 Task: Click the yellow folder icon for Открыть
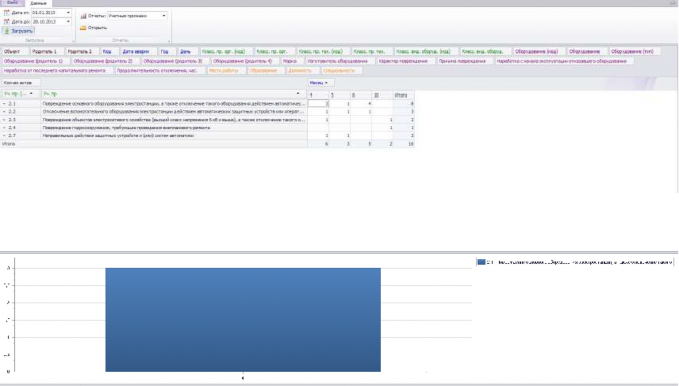(x=83, y=28)
